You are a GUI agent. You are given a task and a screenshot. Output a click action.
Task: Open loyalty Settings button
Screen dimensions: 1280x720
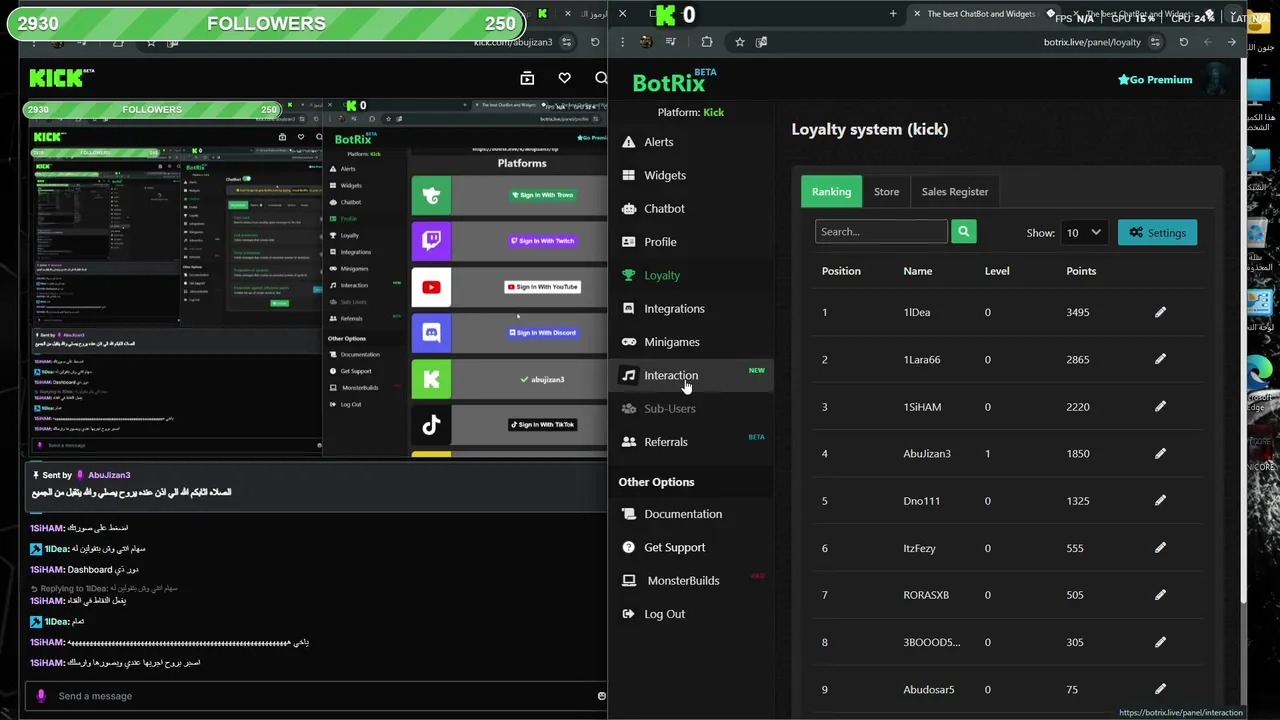click(1157, 233)
